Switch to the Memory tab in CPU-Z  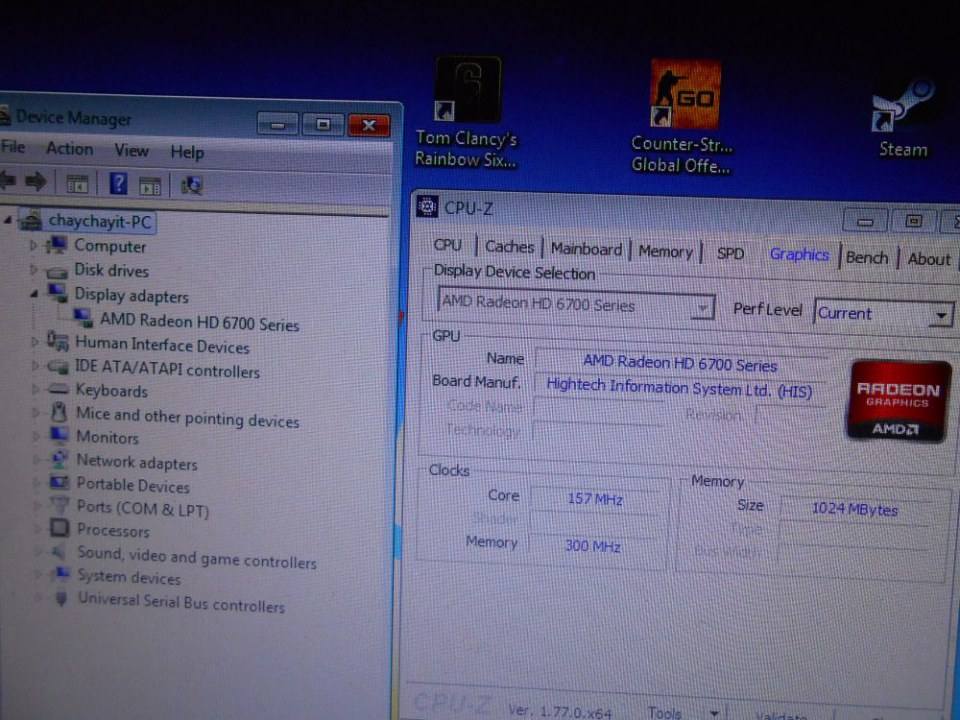[x=665, y=251]
